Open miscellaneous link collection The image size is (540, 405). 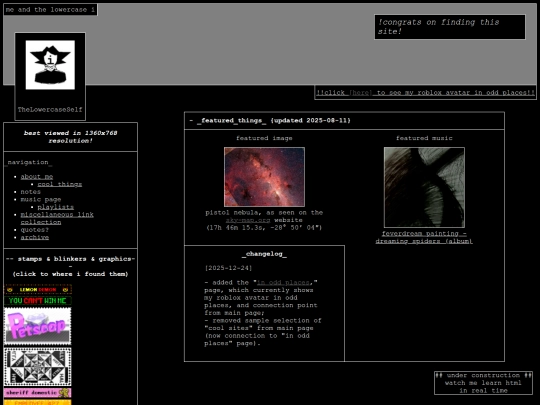pyautogui.click(x=57, y=218)
